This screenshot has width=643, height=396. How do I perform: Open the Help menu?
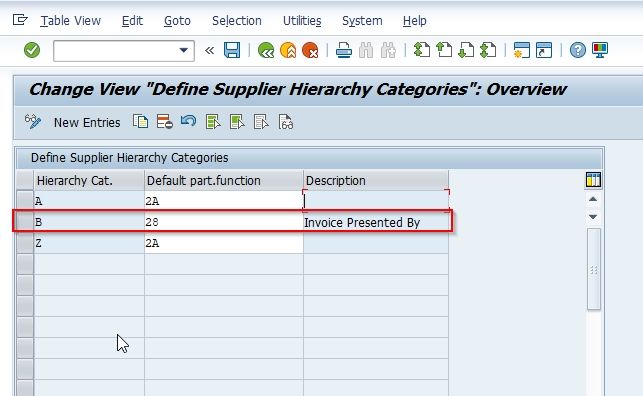pos(415,20)
